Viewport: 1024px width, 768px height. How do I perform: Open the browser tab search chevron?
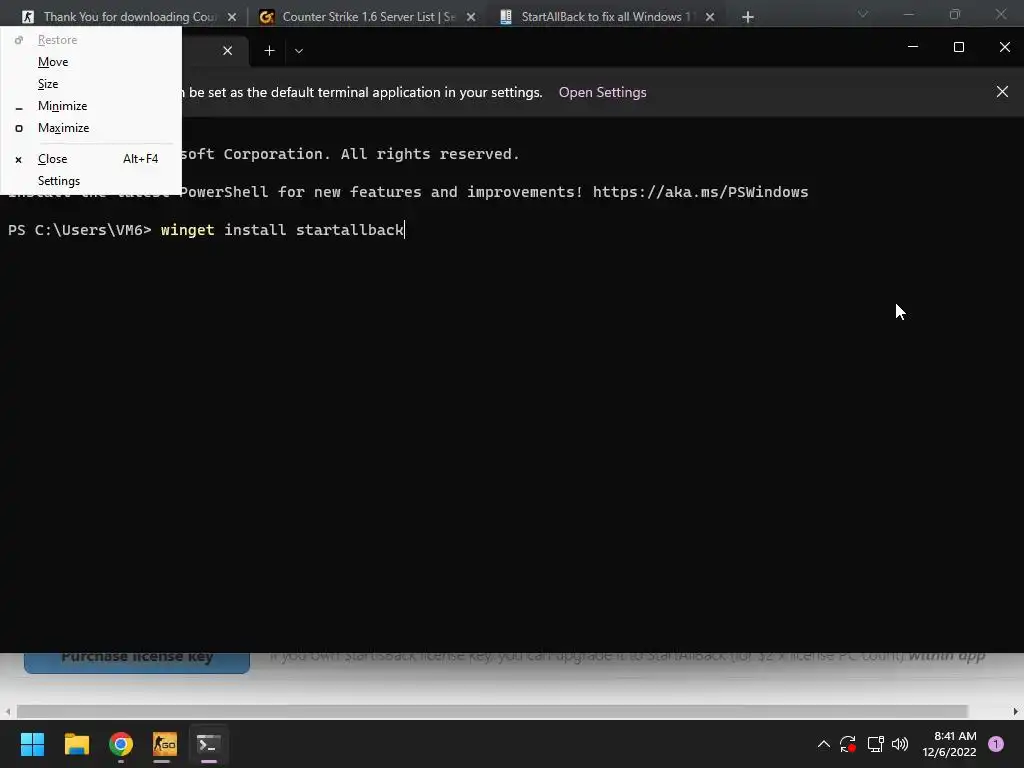[x=863, y=14]
